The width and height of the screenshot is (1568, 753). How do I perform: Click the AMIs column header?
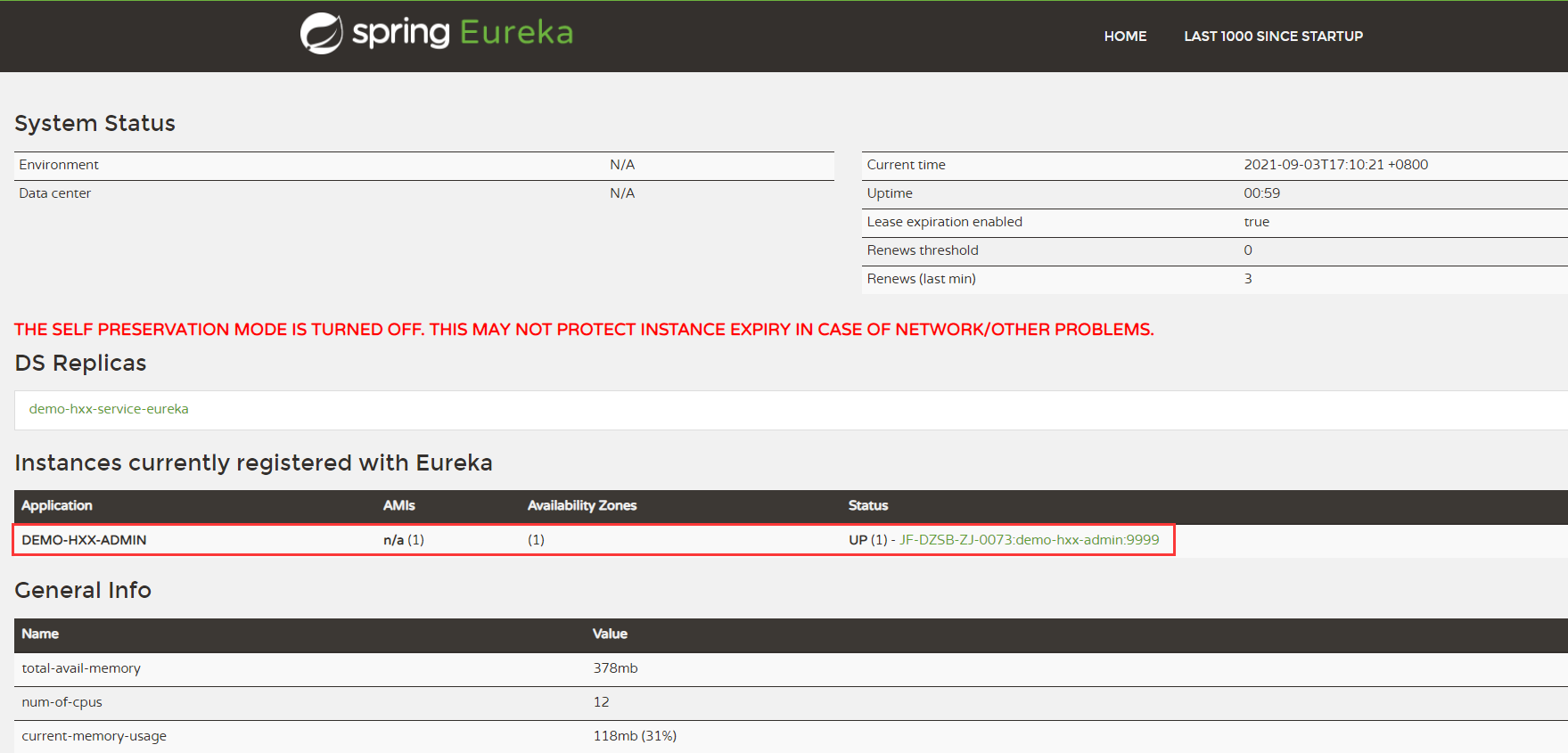coord(399,505)
